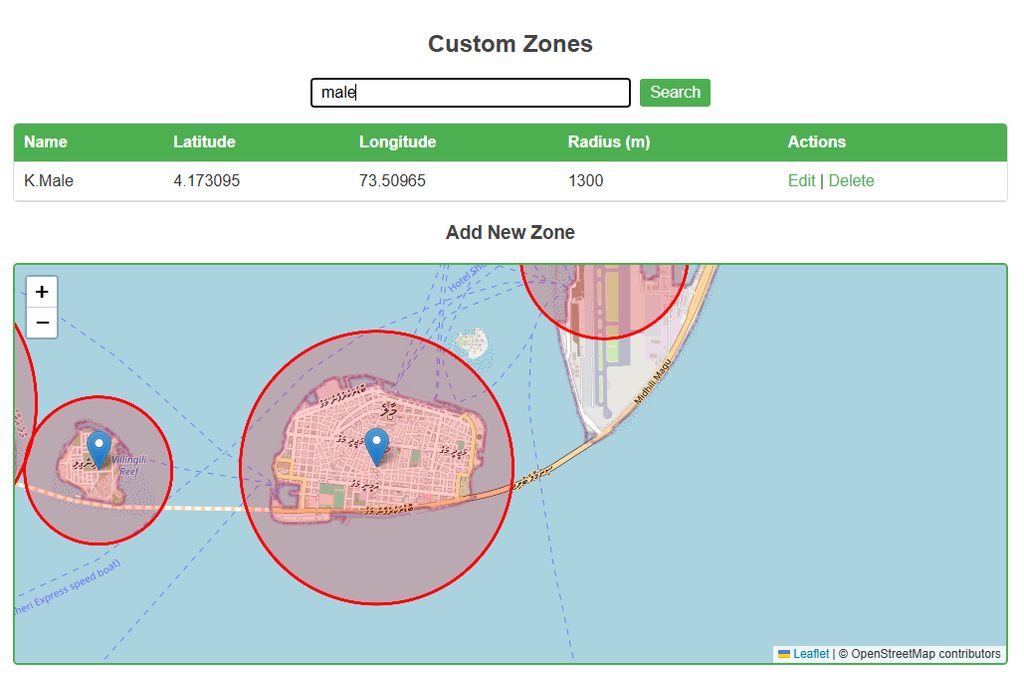Select the blue marker on Male island
The image size is (1024, 682).
point(377,447)
